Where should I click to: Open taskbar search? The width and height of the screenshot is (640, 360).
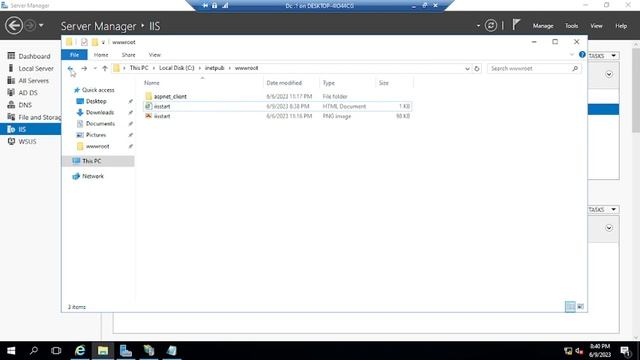34,351
